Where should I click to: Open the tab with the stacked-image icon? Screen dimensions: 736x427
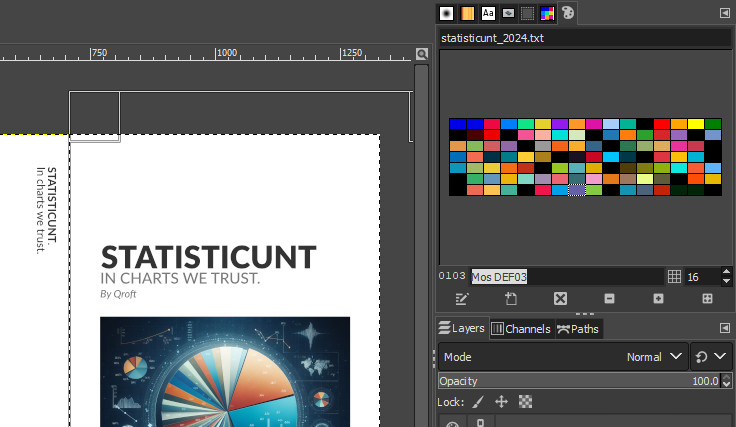(508, 13)
